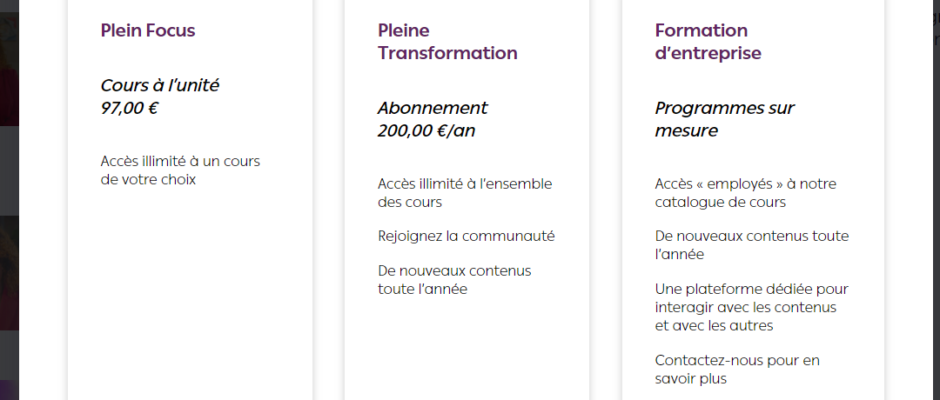Click Accès illimité à un cours text
Image resolution: width=940 pixels, height=400 pixels.
[x=180, y=170]
